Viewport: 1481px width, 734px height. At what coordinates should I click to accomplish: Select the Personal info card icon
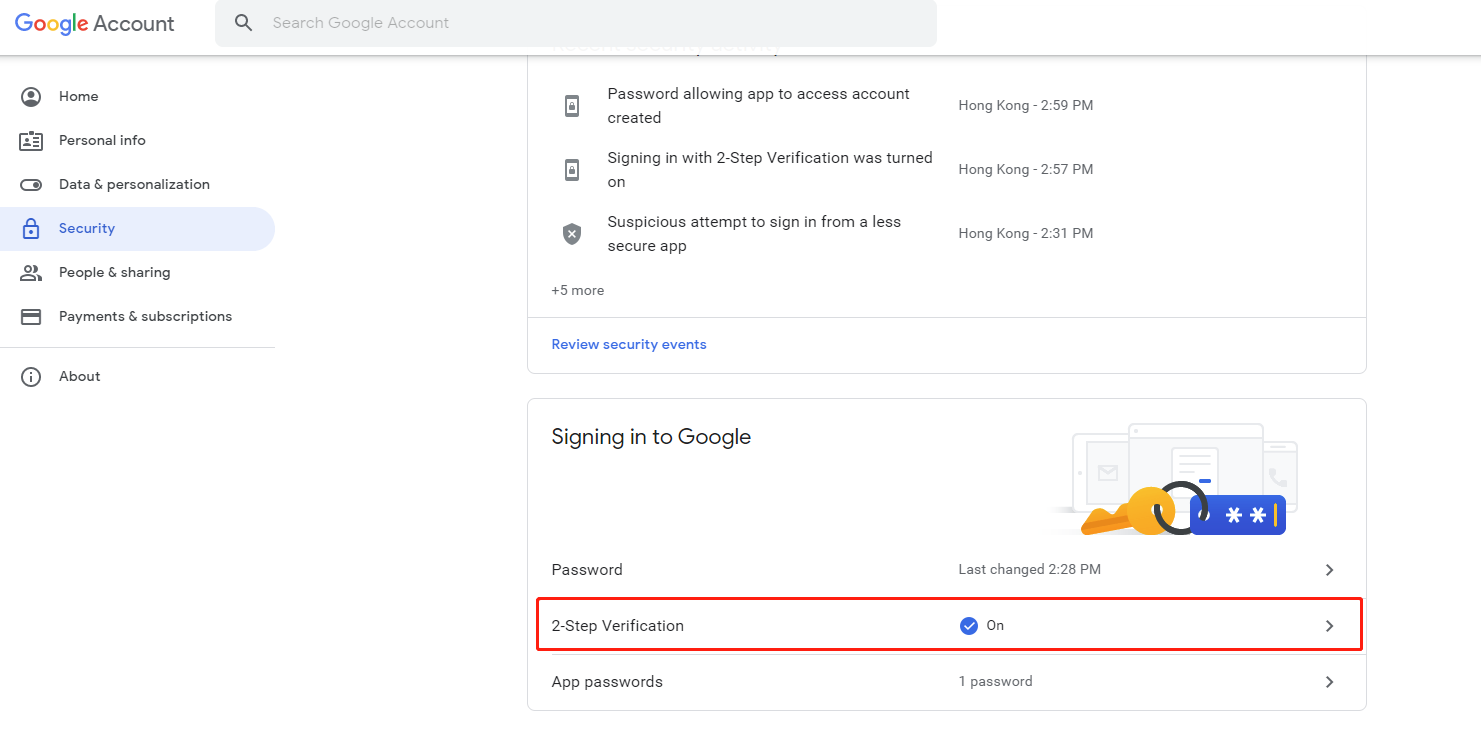(31, 140)
